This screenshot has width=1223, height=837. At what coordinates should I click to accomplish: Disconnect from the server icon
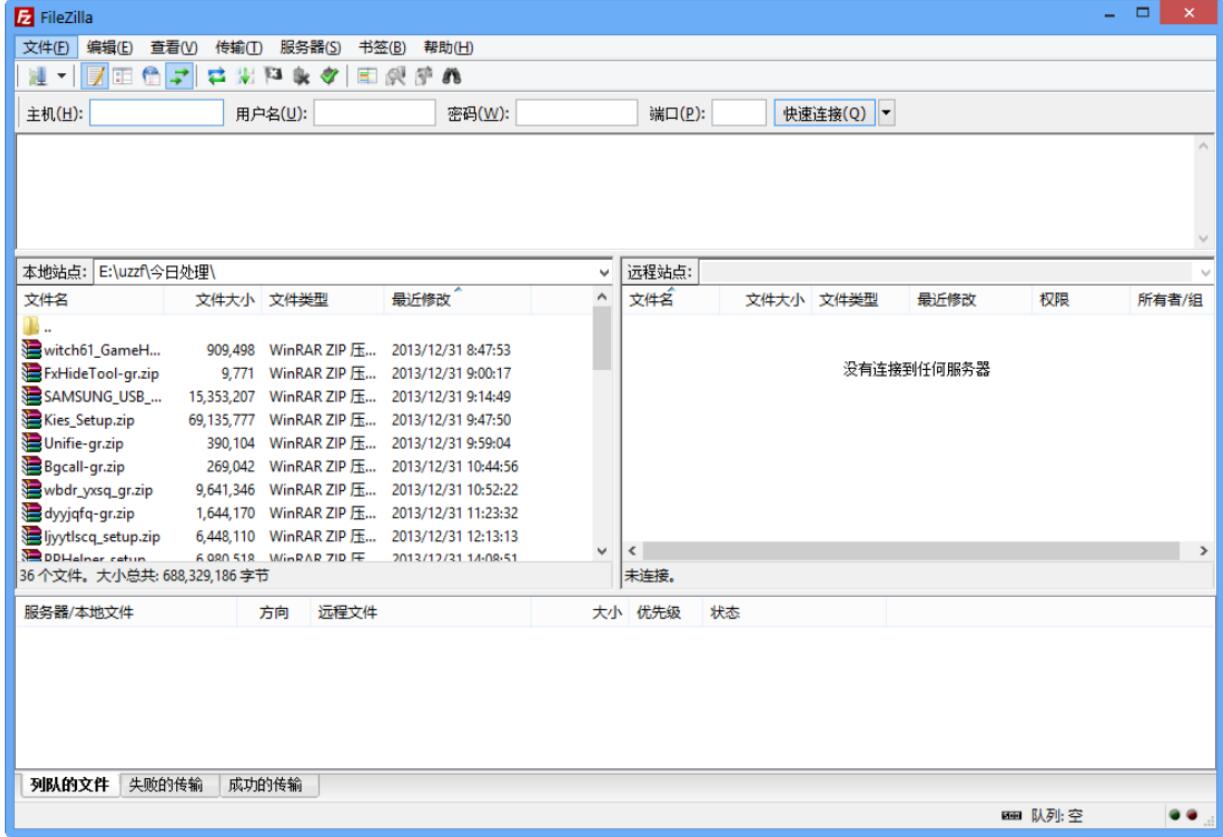tap(300, 76)
